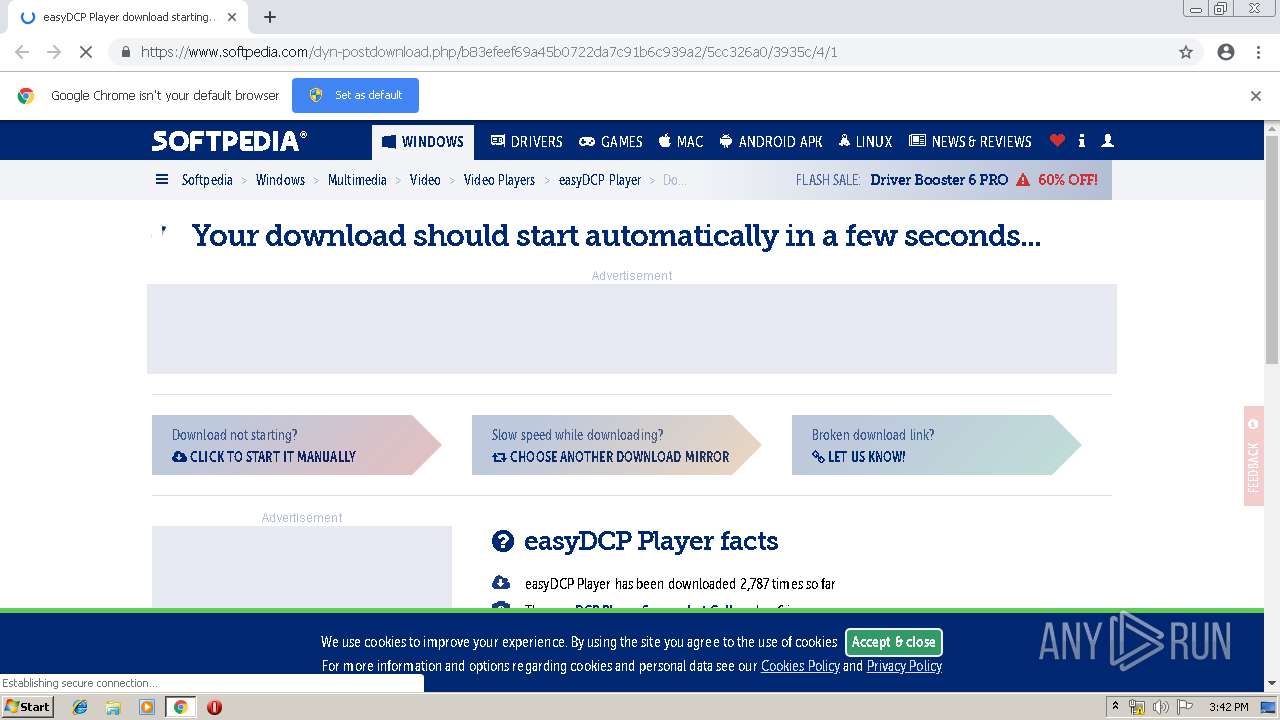Go to easyDCP Player breadcrumb link
The height and width of the screenshot is (720, 1280).
pyautogui.click(x=600, y=180)
